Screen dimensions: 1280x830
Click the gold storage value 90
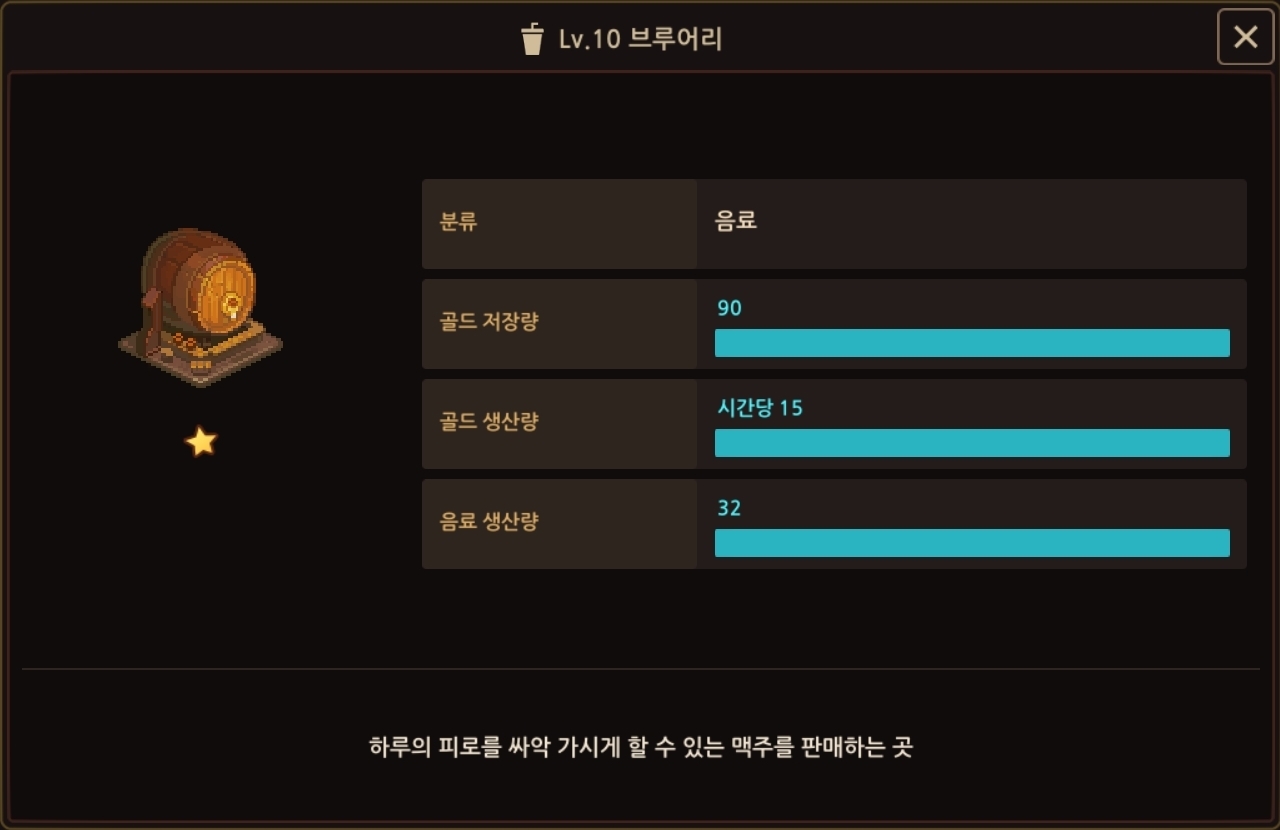[x=729, y=308]
